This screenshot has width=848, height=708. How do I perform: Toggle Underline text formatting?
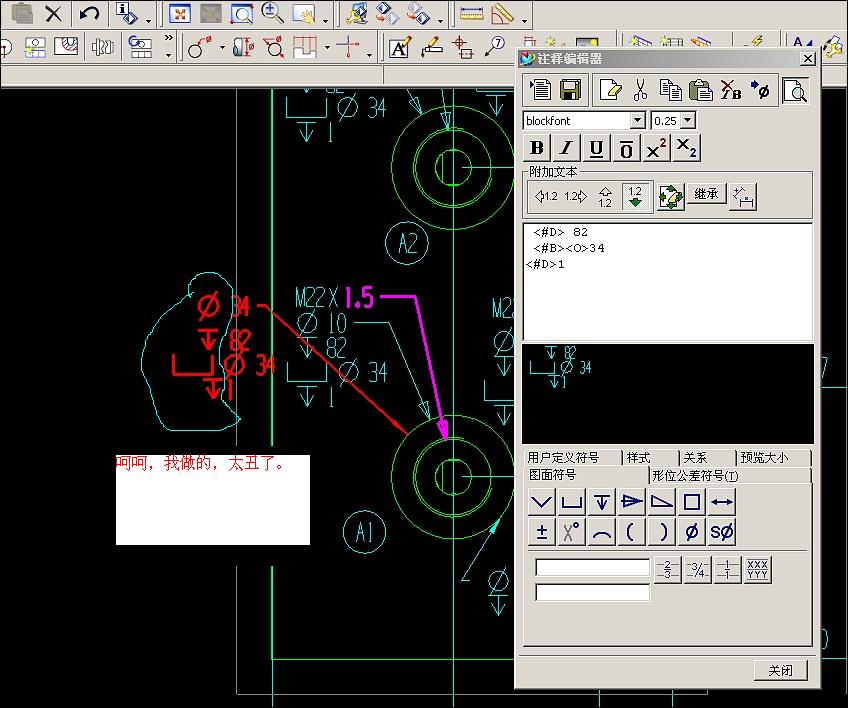[x=597, y=148]
